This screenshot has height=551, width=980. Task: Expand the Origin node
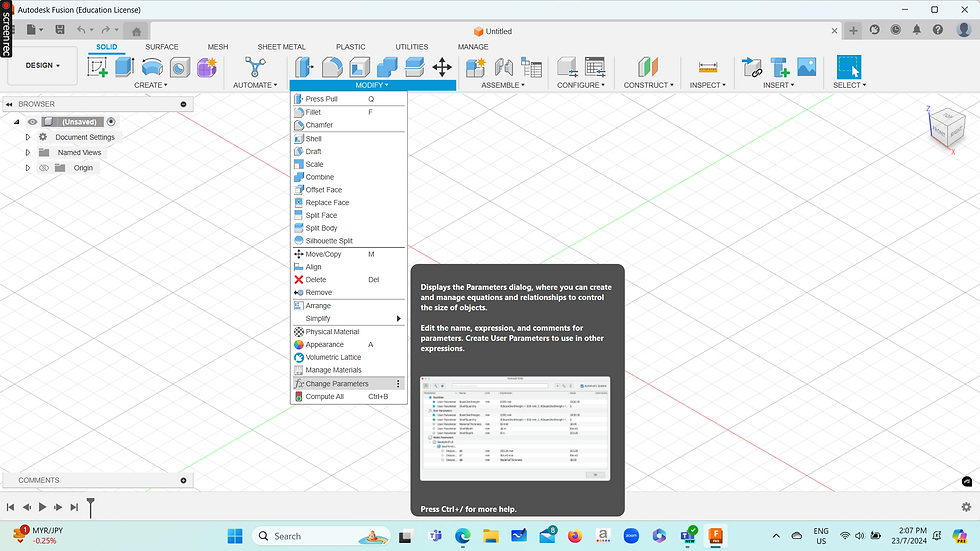(x=28, y=168)
